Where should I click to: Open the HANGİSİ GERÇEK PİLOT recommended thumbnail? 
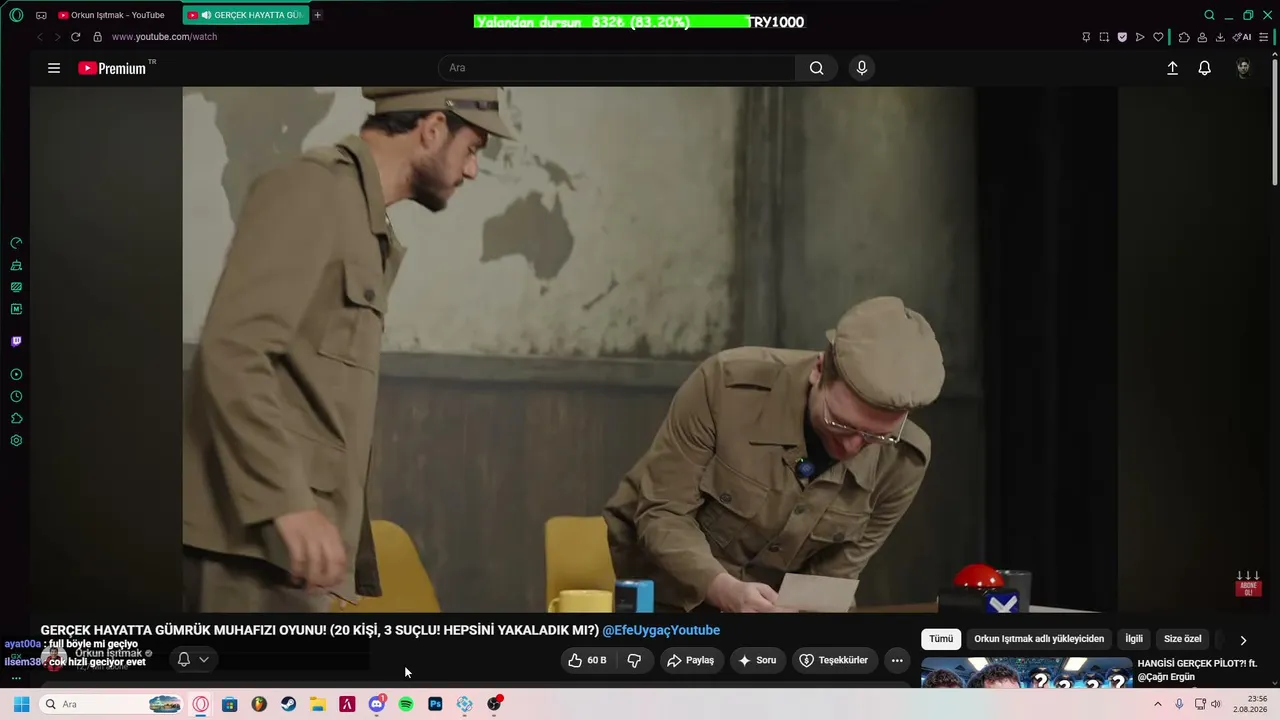(x=1027, y=672)
